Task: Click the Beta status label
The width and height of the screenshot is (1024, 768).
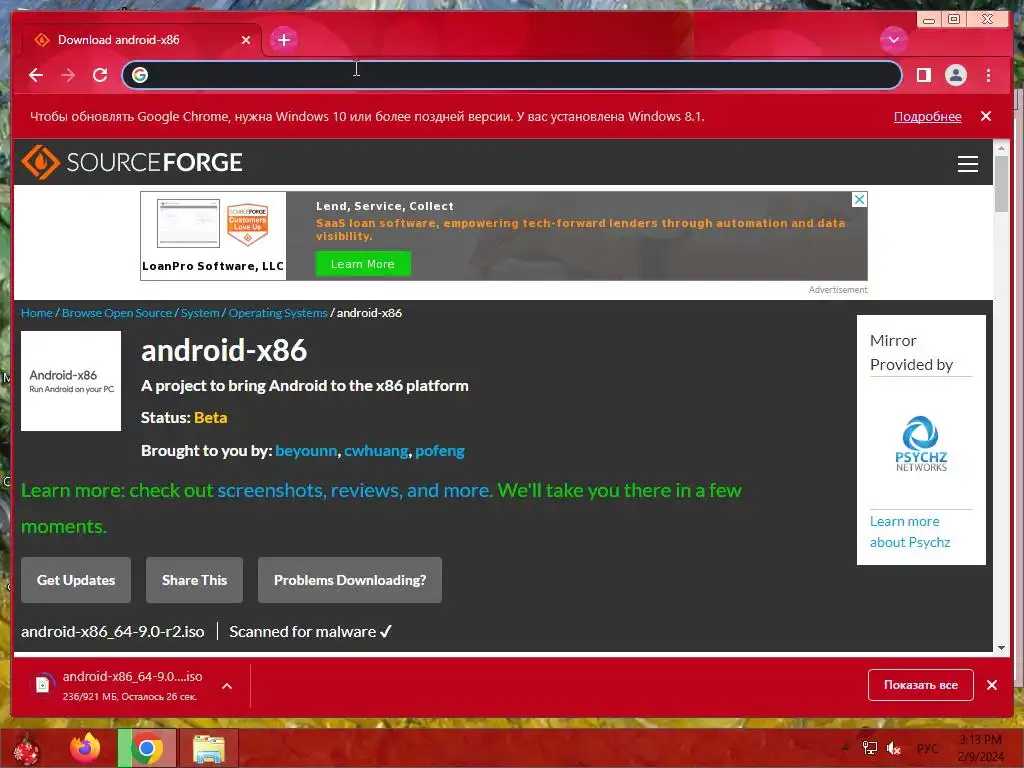Action: point(210,418)
